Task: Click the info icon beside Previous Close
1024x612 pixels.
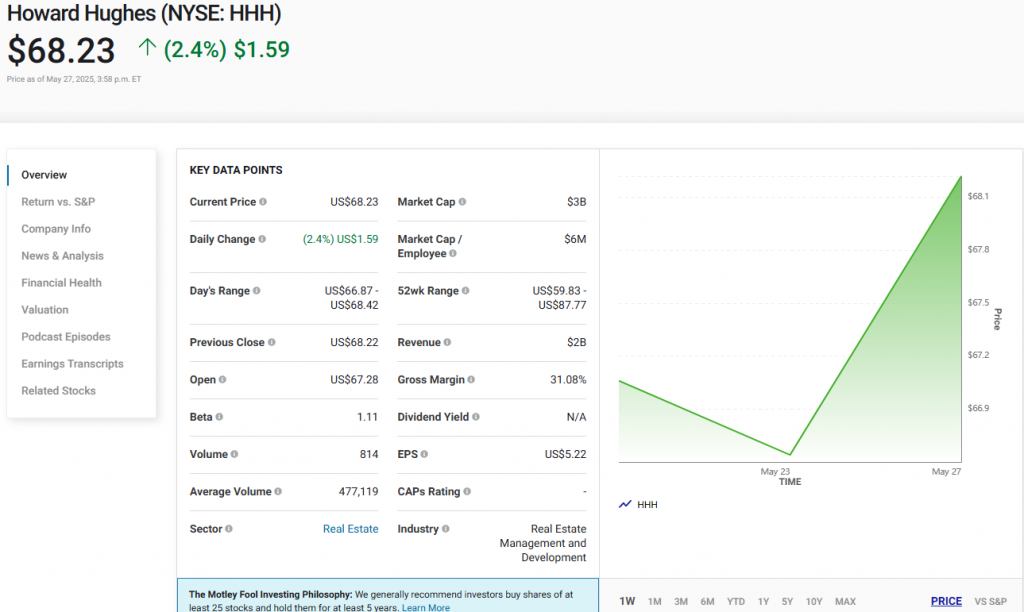Action: 272,342
